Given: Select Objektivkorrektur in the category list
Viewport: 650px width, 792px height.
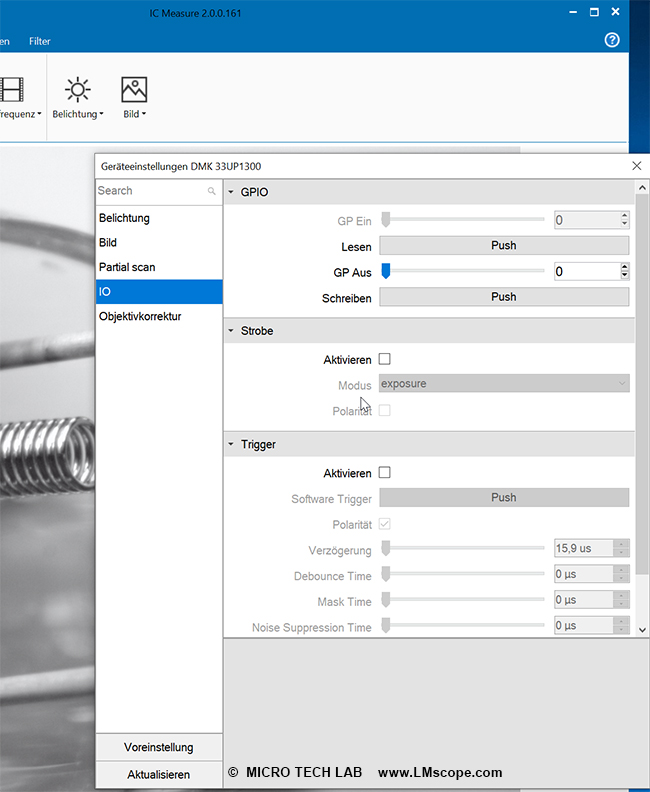Looking at the screenshot, I should pyautogui.click(x=140, y=316).
